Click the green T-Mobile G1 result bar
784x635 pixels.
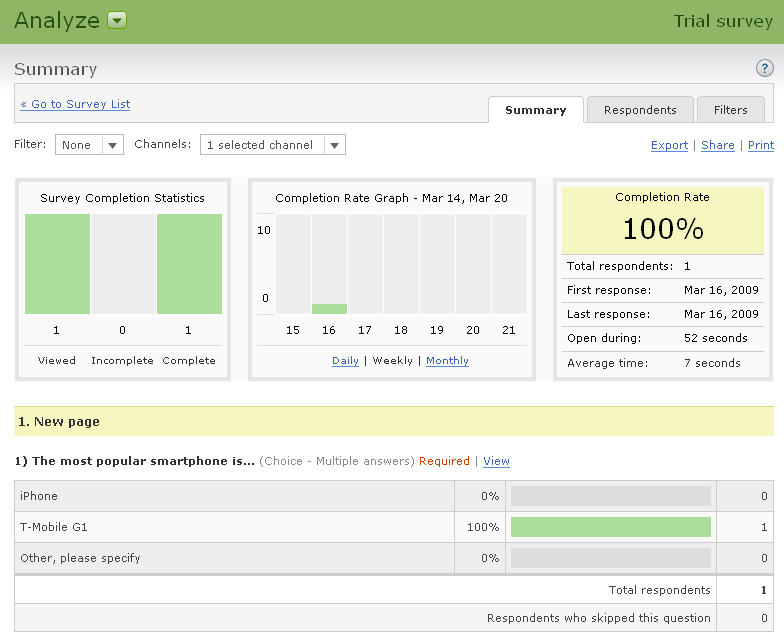coord(610,527)
